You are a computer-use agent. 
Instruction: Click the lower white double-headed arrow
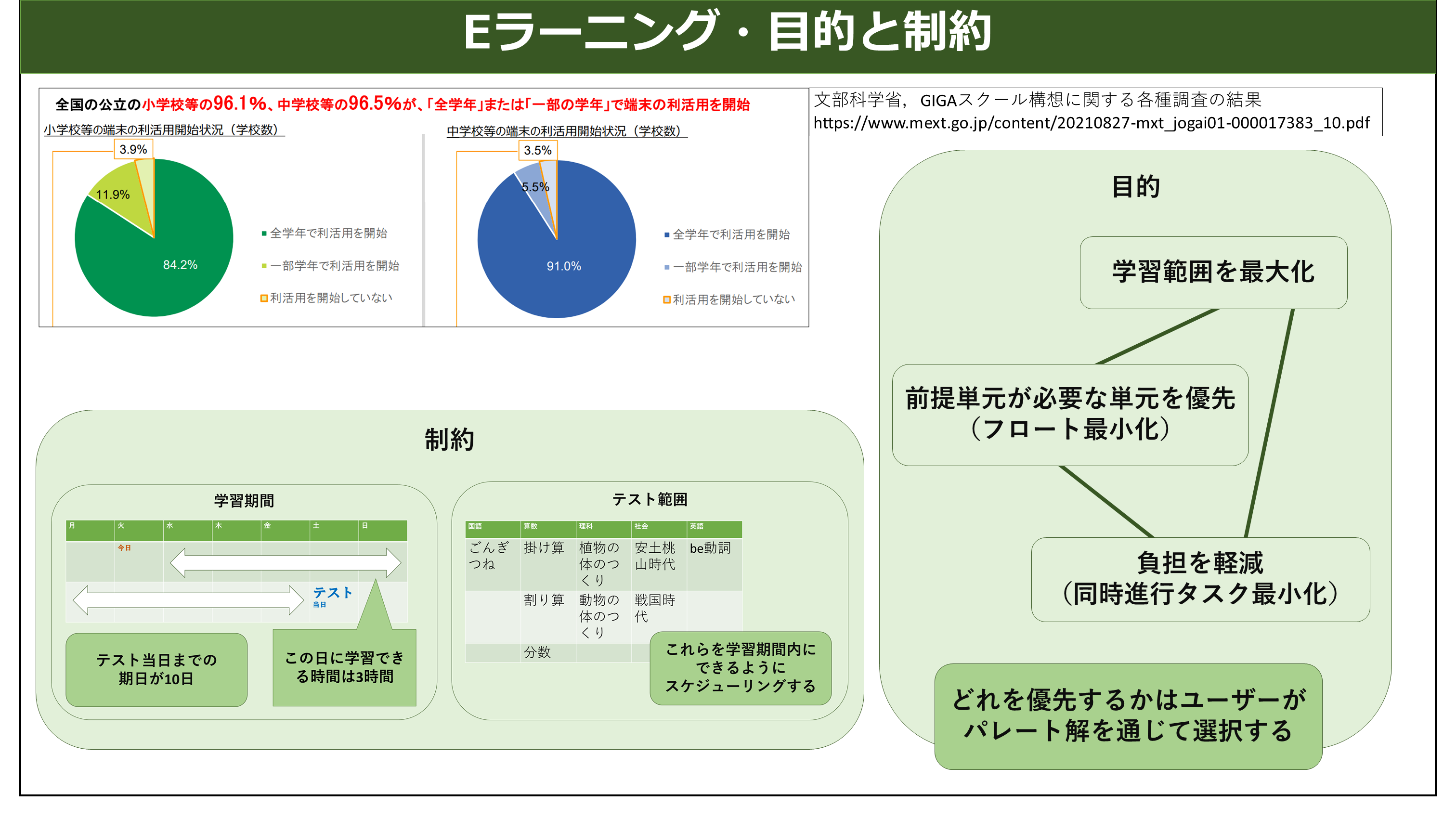[188, 600]
